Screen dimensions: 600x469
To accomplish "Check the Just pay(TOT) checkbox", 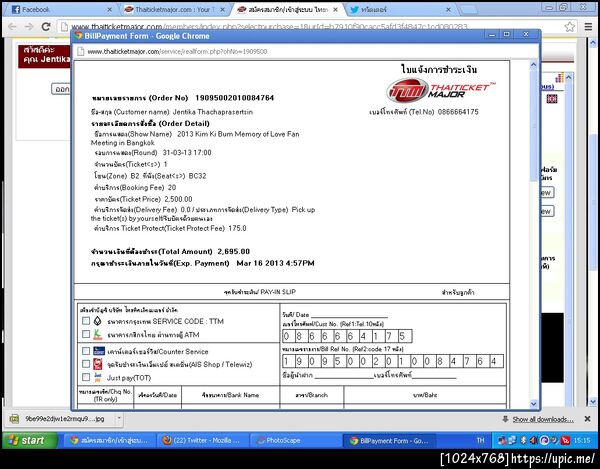I will click(x=86, y=377).
